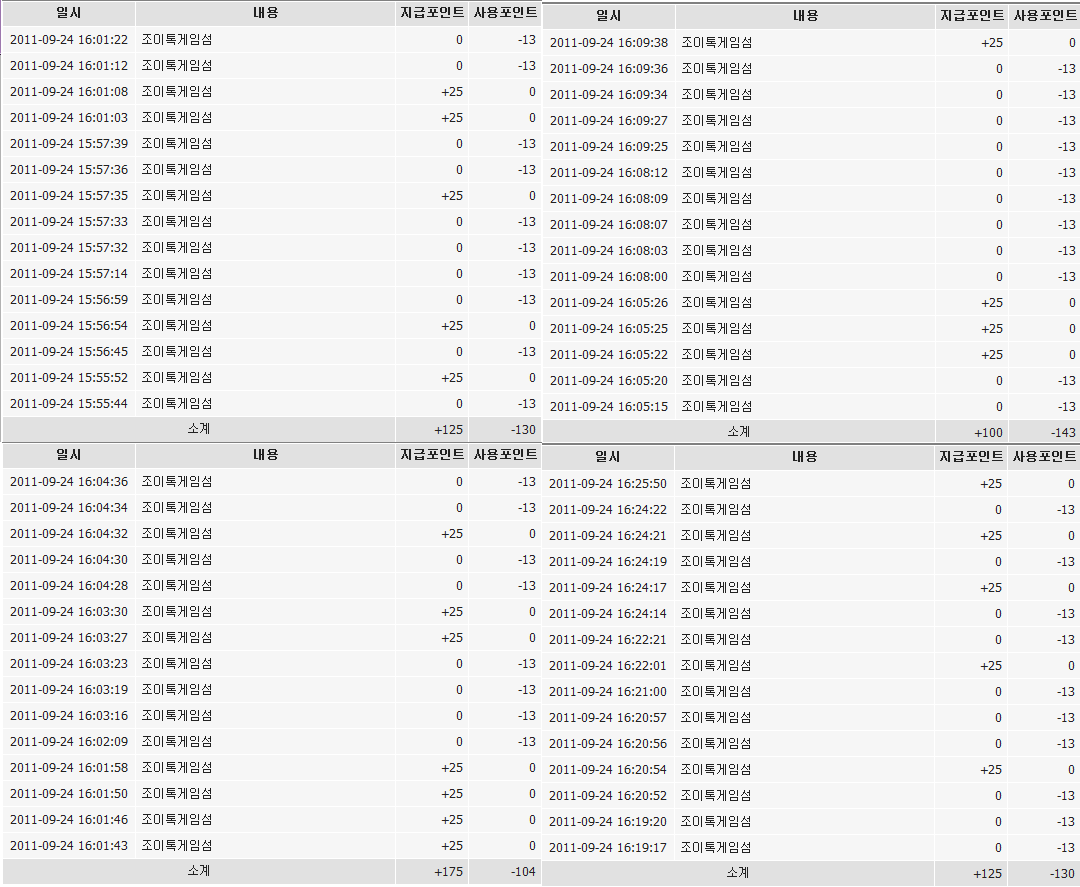1080x887 pixels.
Task: Click the subtotal value +100
Action: [989, 432]
